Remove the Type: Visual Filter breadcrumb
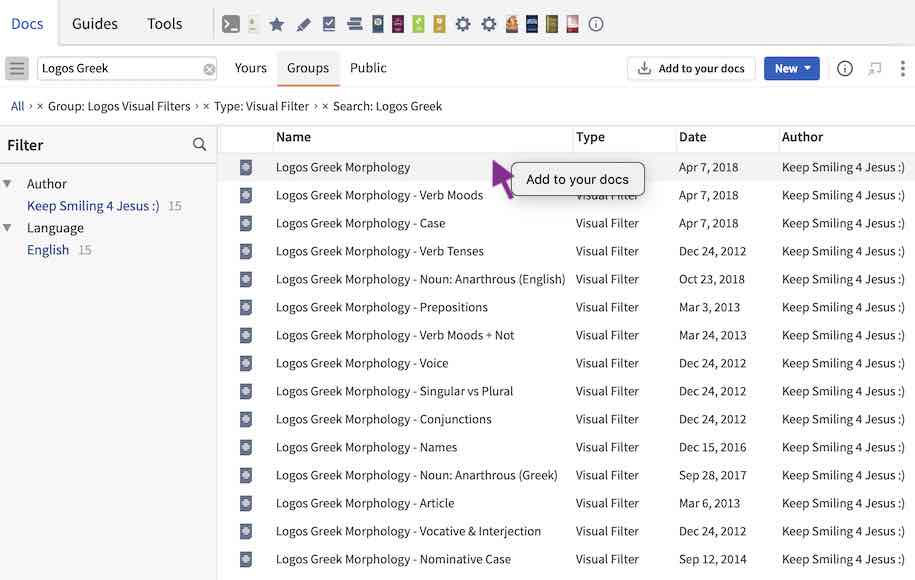The image size is (915, 580). pos(206,106)
